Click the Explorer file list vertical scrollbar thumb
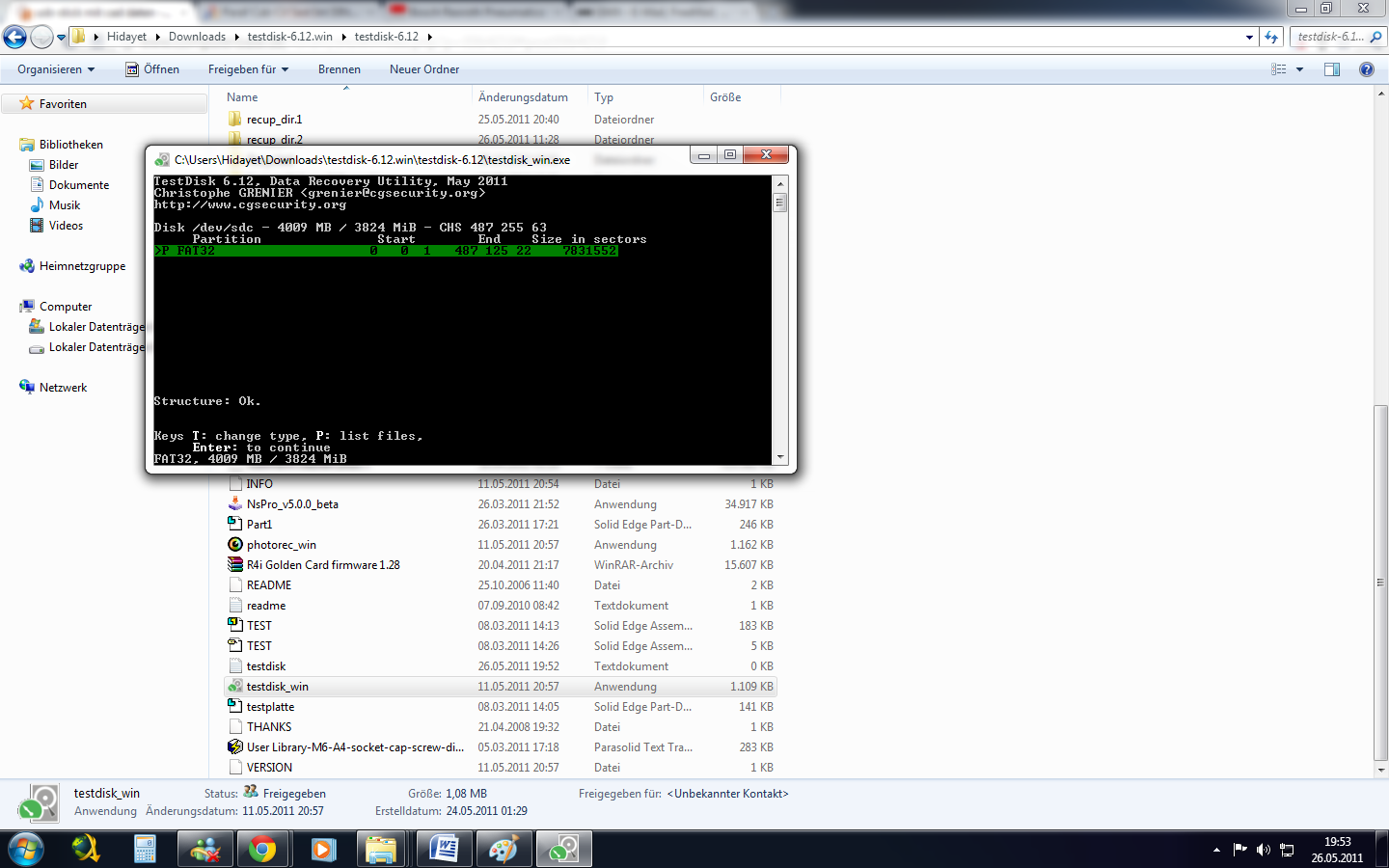The height and width of the screenshot is (868, 1389). click(x=1381, y=583)
